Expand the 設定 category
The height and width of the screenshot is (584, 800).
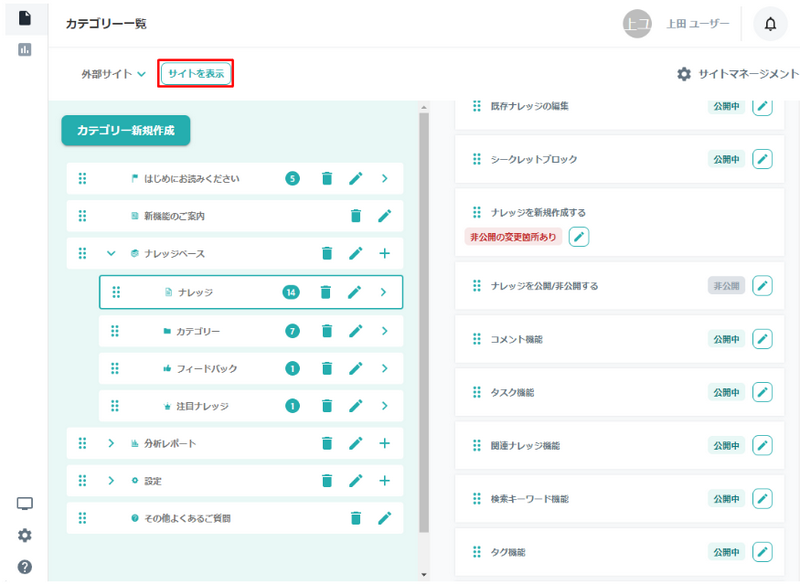[111, 480]
